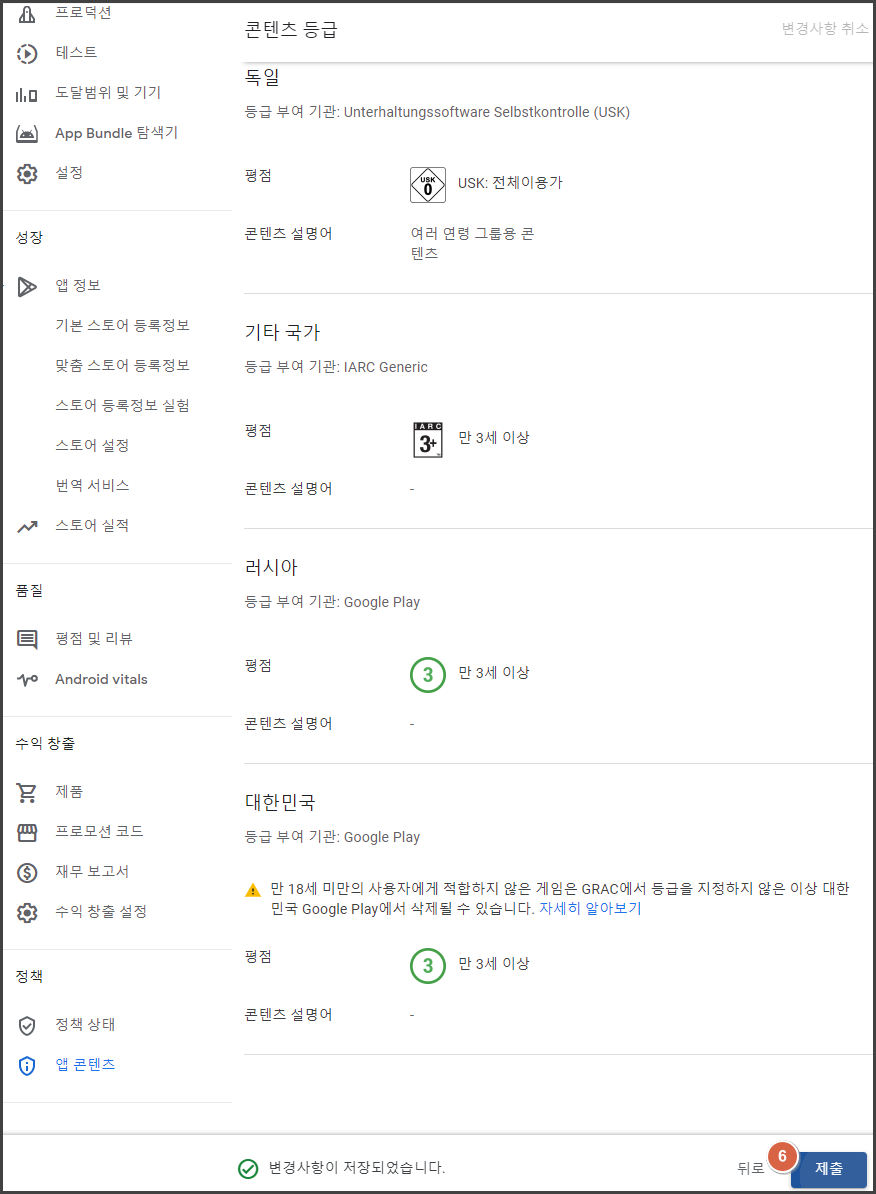Open the 자세히 알아보기 link

tap(590, 909)
